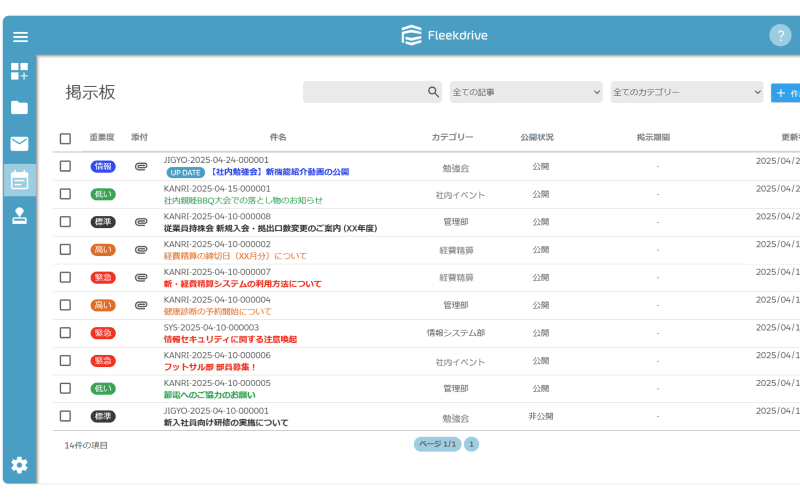Click attachment clip of KANRI-2025-04-10-000007
The width and height of the screenshot is (800, 500).
click(x=141, y=278)
